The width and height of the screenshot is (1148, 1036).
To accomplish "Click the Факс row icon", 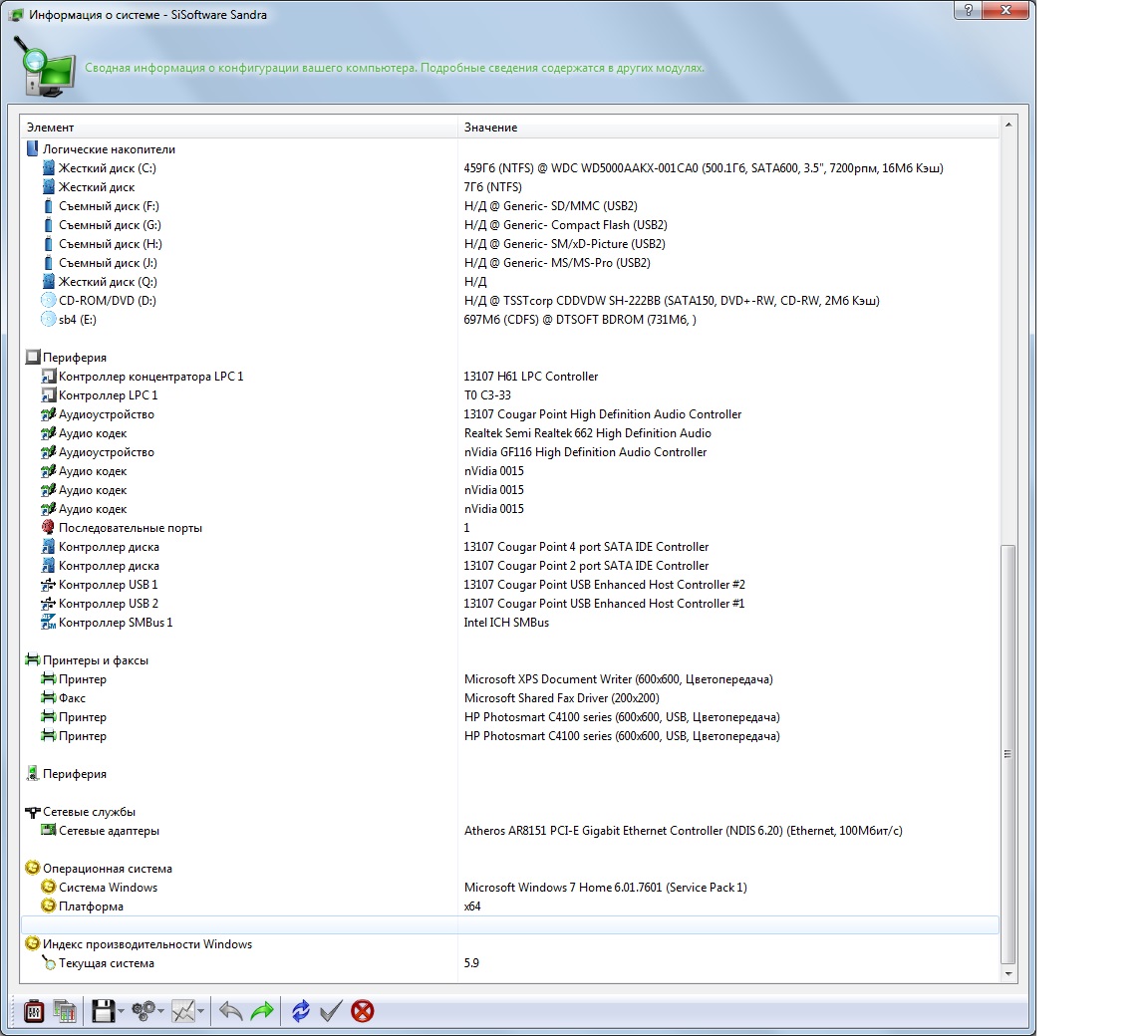I will click(x=48, y=698).
